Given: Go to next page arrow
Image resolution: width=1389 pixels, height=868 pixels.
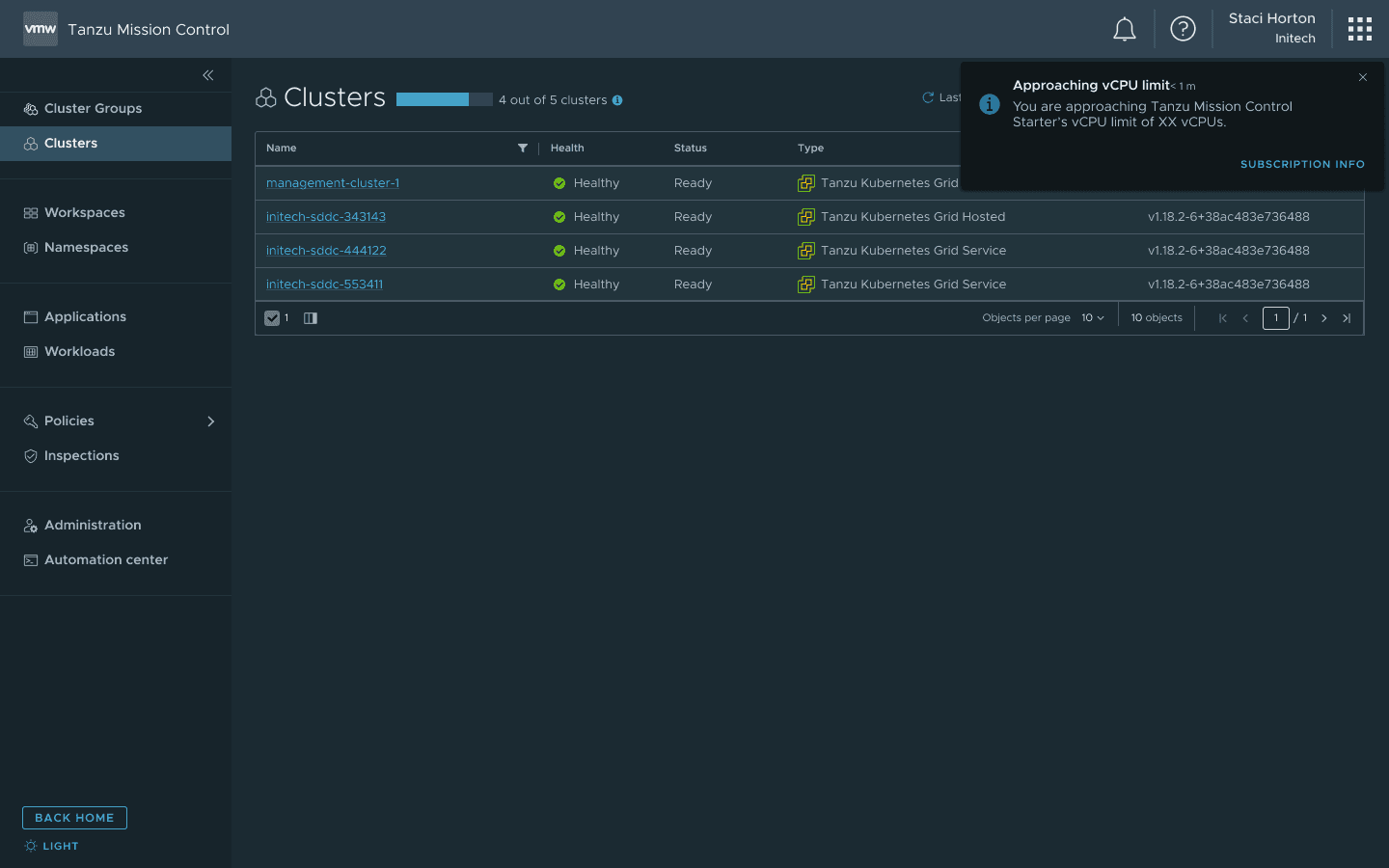Looking at the screenshot, I should pyautogui.click(x=1324, y=318).
